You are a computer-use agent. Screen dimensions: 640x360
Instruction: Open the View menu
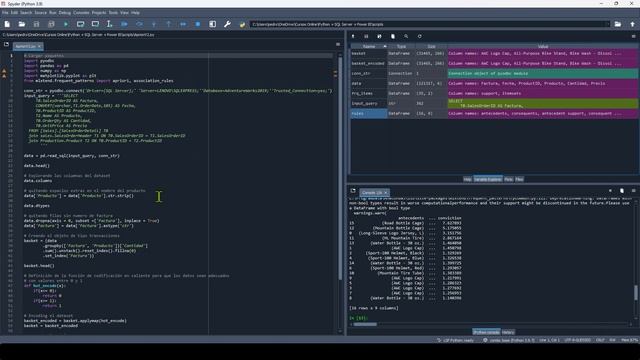pyautogui.click(x=124, y=13)
